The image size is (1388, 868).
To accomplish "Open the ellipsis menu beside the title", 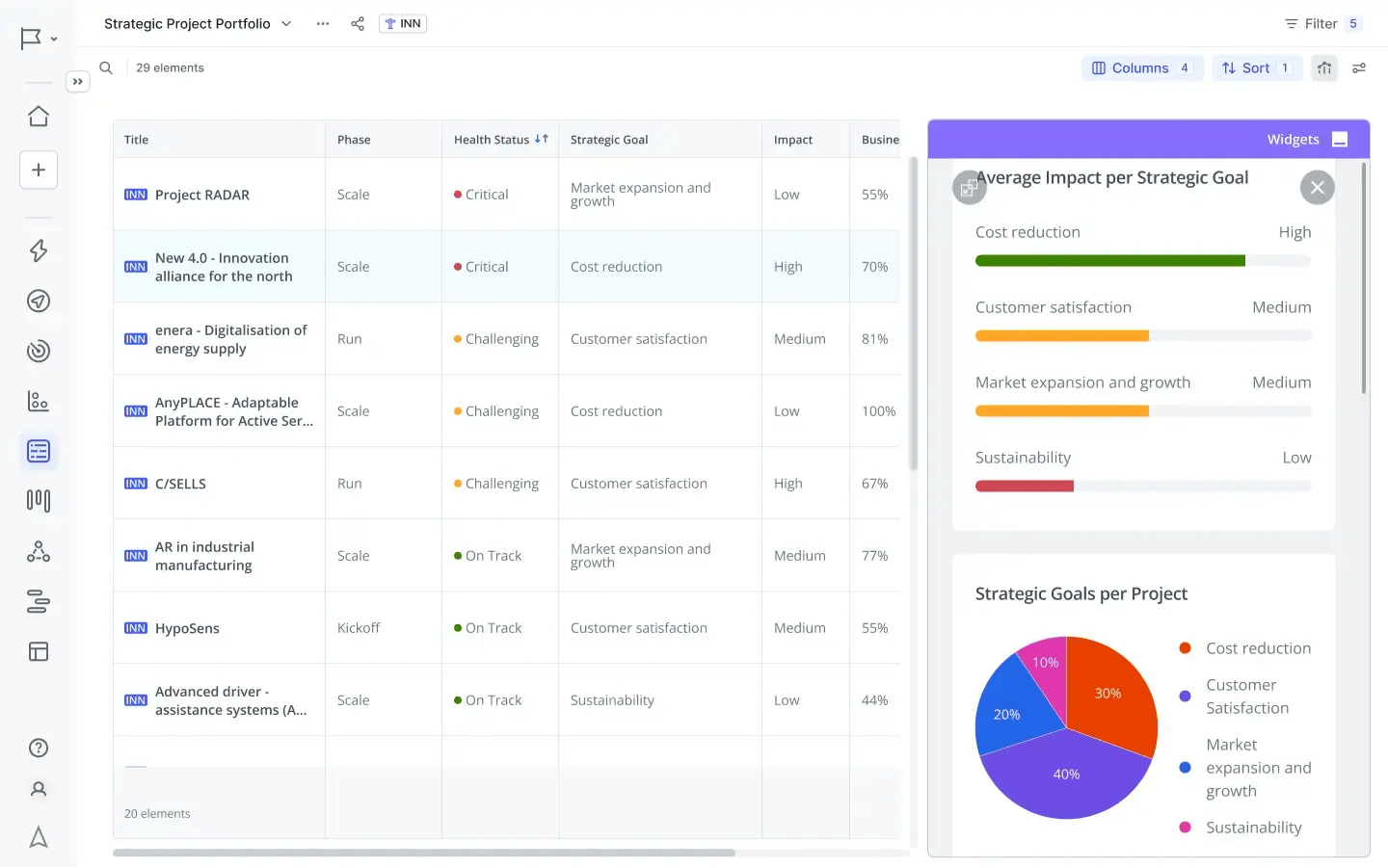I will (x=322, y=23).
